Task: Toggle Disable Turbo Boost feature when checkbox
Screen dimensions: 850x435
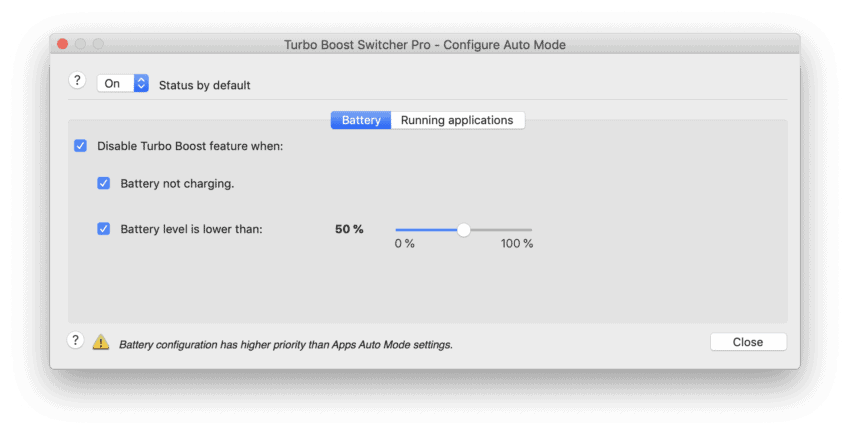Action: pos(80,146)
